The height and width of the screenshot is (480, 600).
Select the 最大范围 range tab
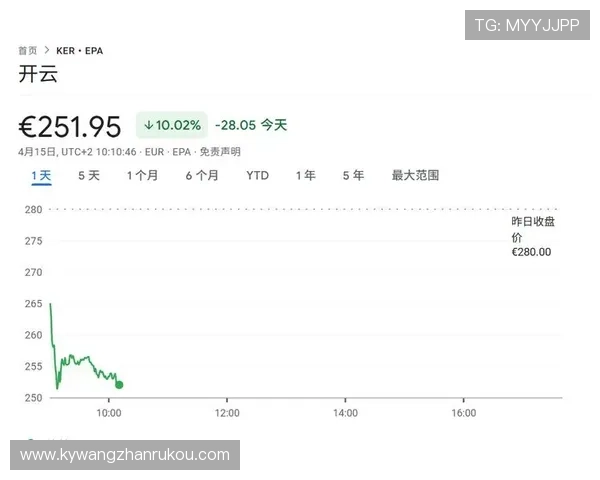click(415, 176)
